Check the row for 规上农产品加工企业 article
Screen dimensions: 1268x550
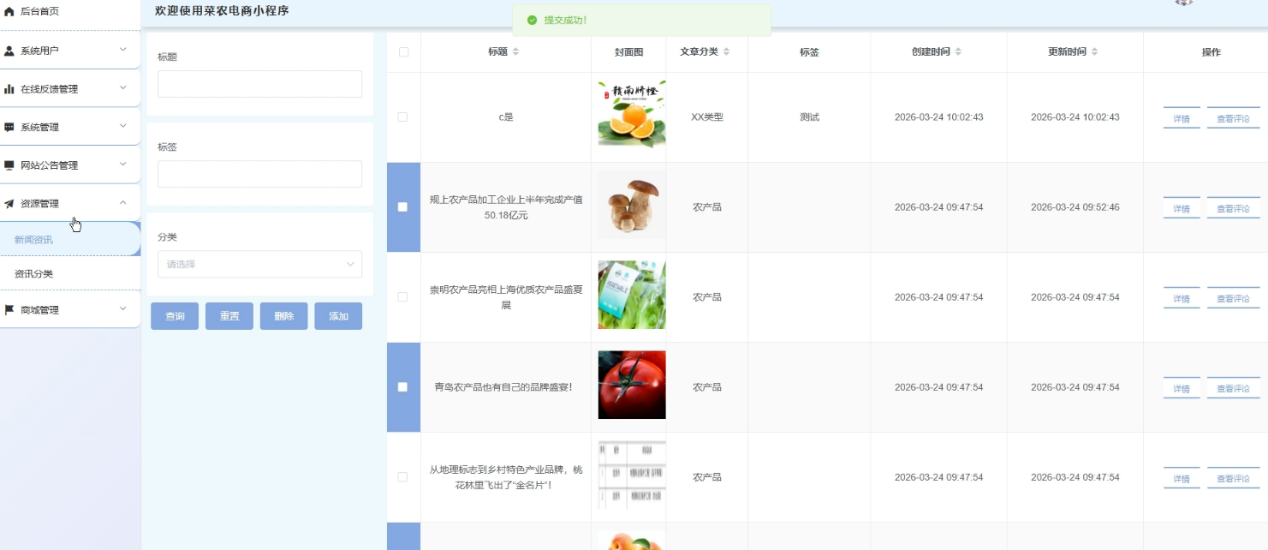click(403, 207)
